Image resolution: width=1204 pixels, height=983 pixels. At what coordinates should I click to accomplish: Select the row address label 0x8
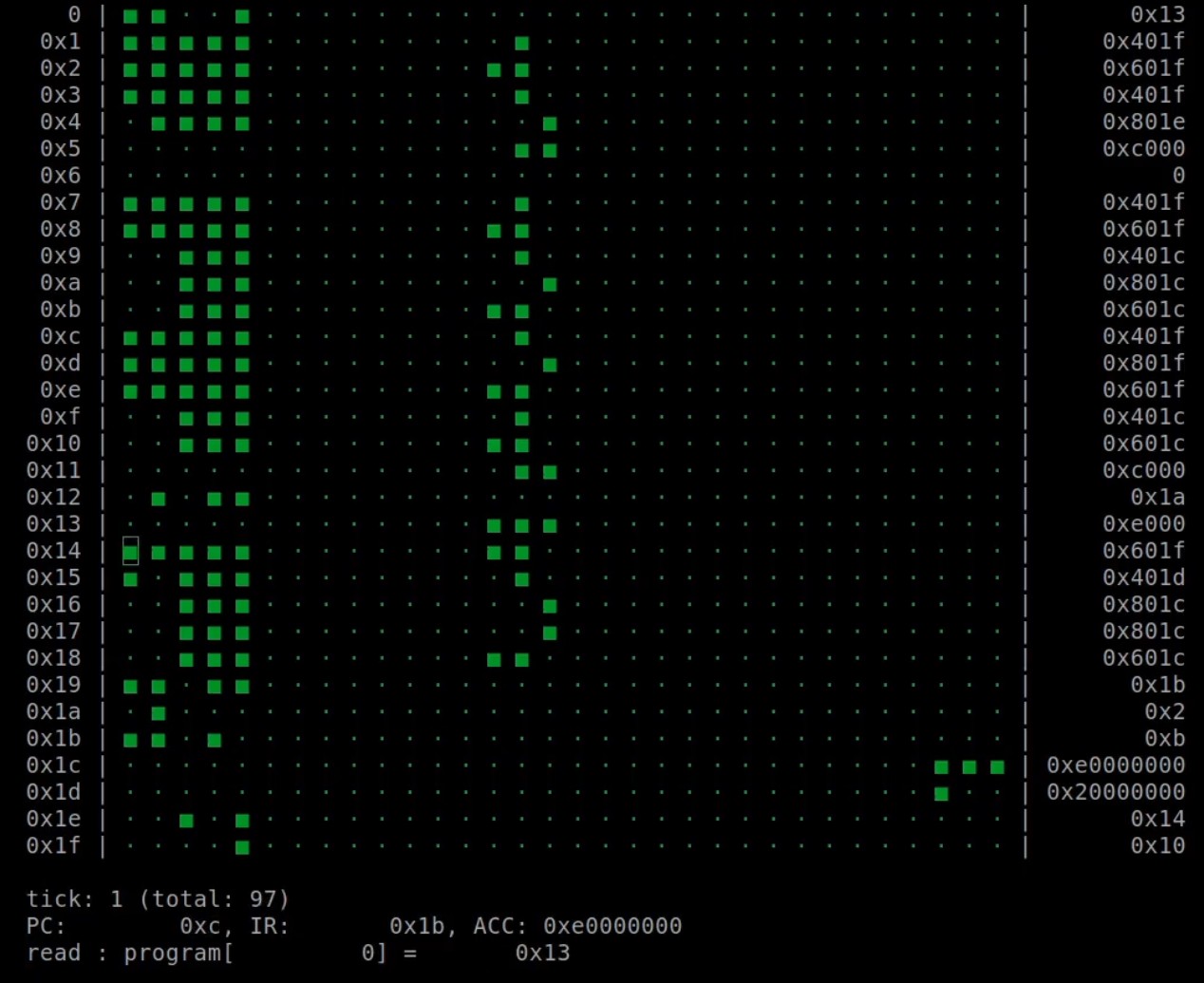point(61,229)
